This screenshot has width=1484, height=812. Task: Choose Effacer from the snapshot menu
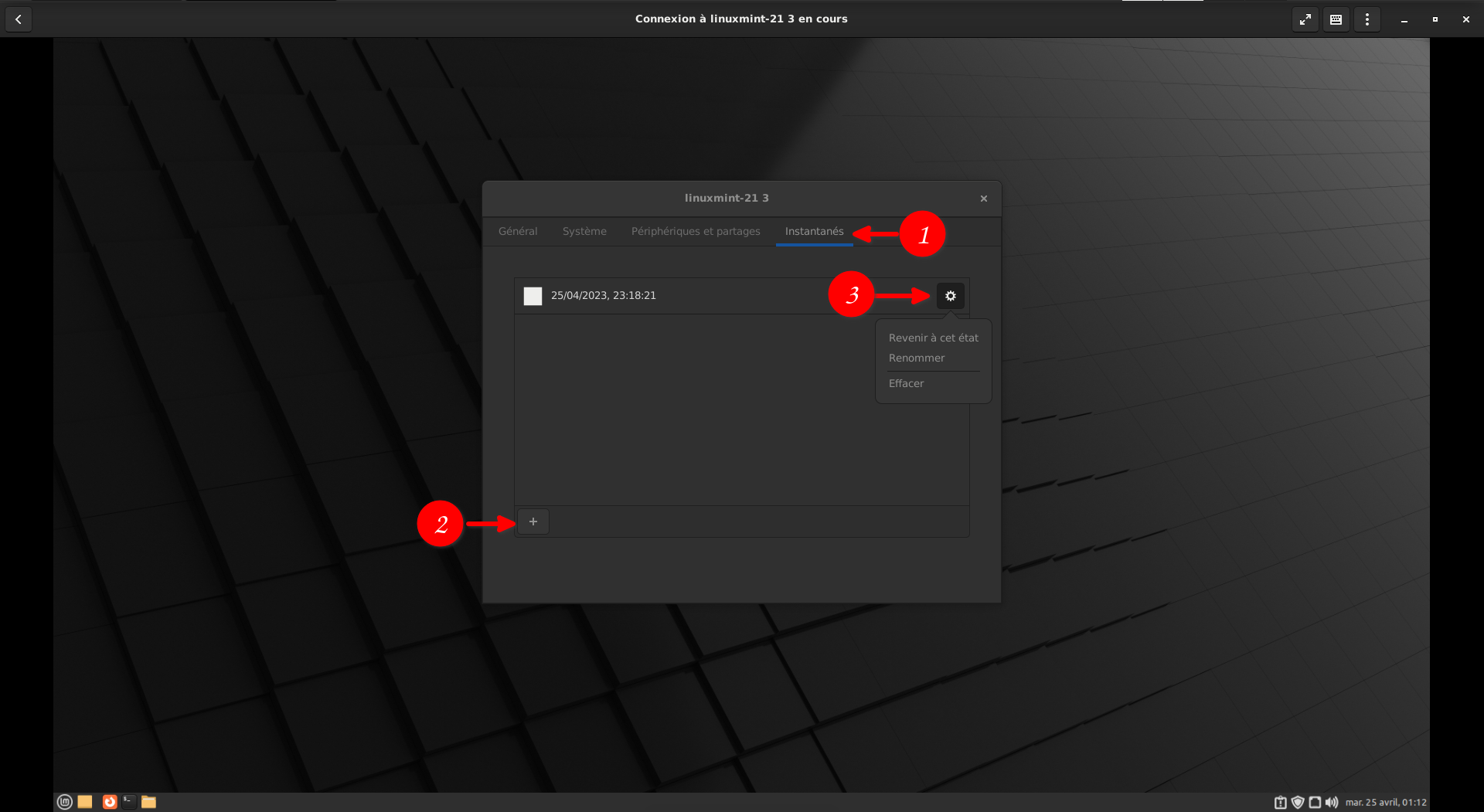coord(906,383)
